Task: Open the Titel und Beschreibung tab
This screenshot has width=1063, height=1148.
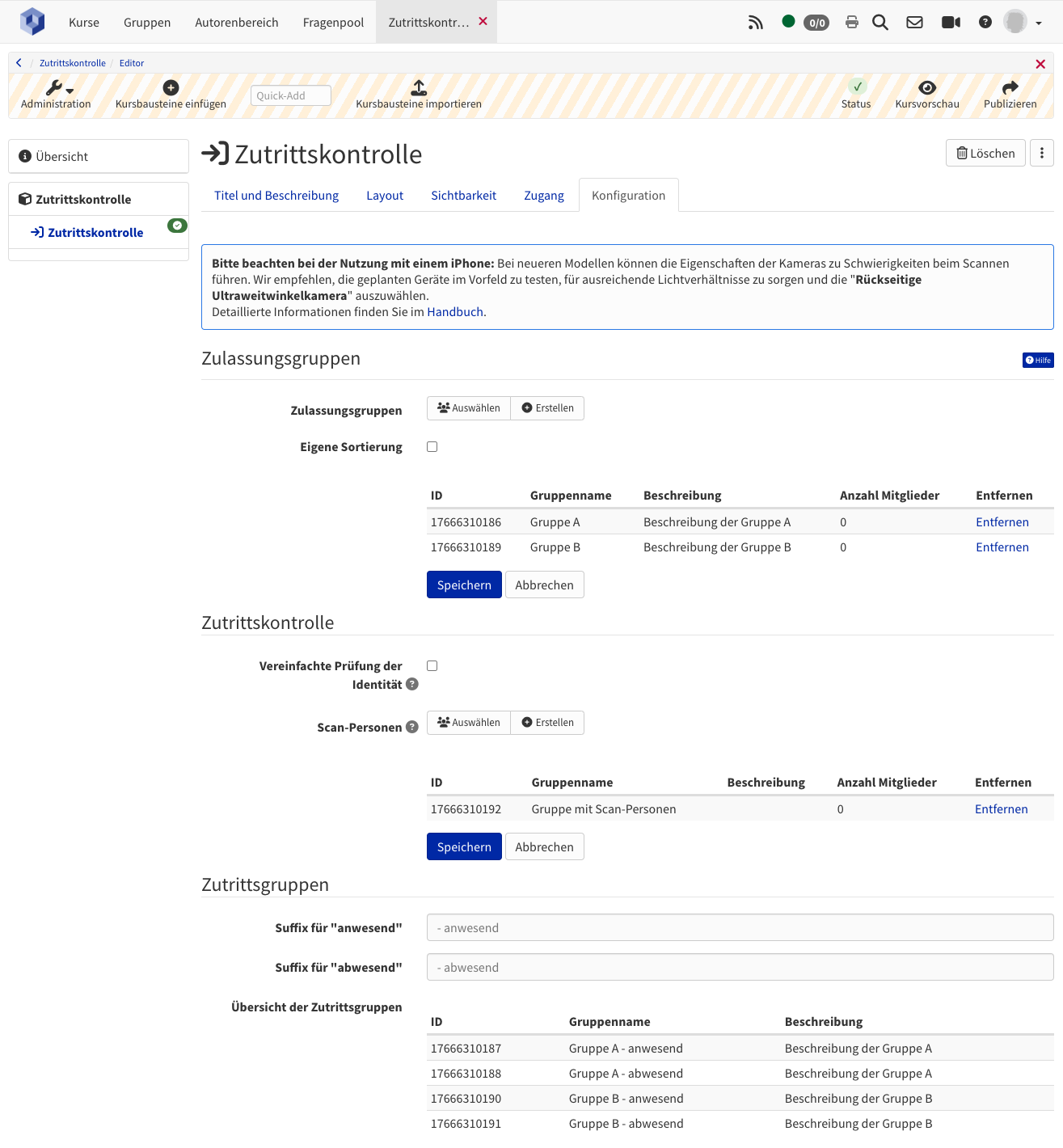Action: pyautogui.click(x=276, y=196)
